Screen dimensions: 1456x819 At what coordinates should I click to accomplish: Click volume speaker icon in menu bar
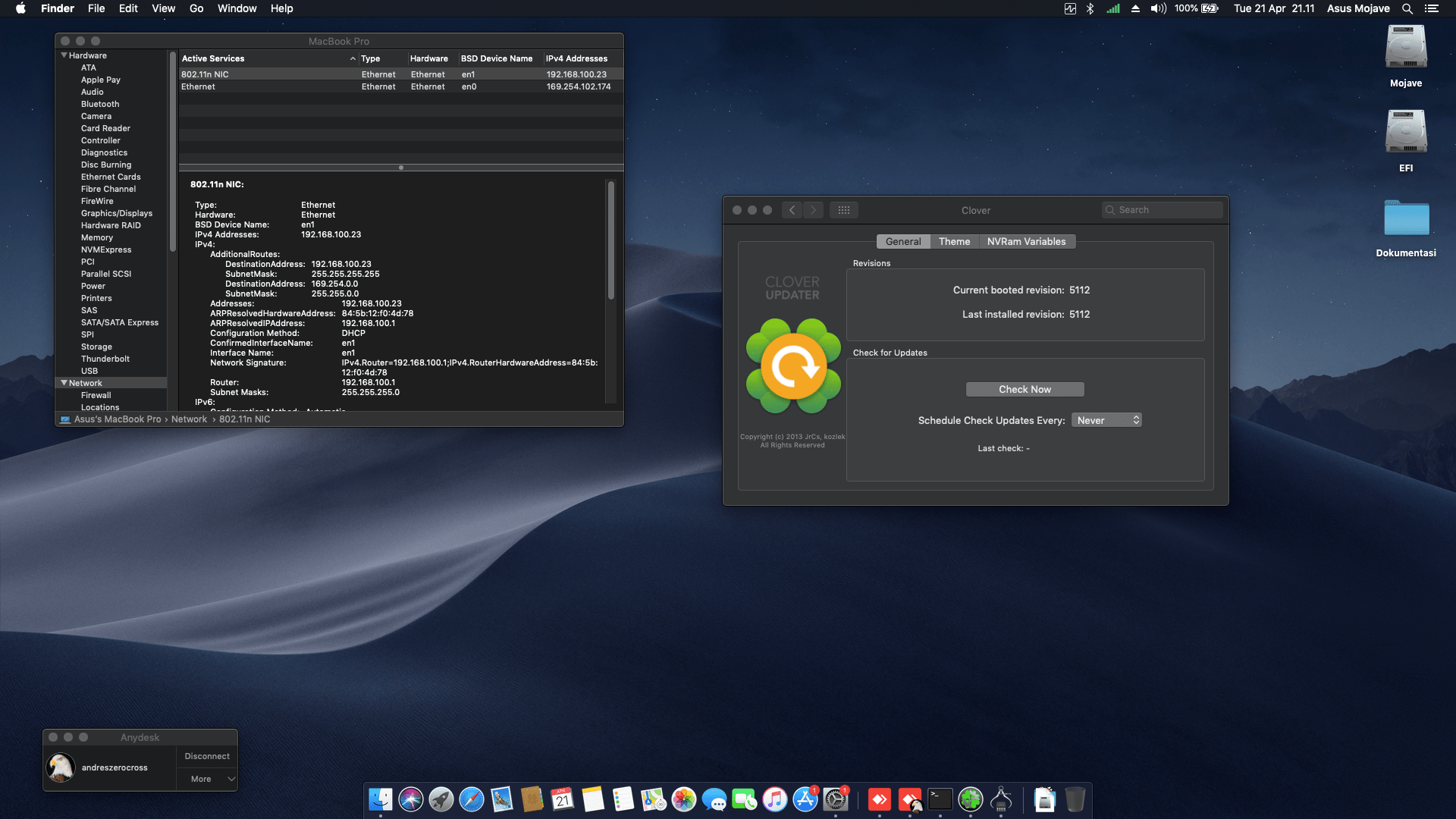click(x=1158, y=8)
